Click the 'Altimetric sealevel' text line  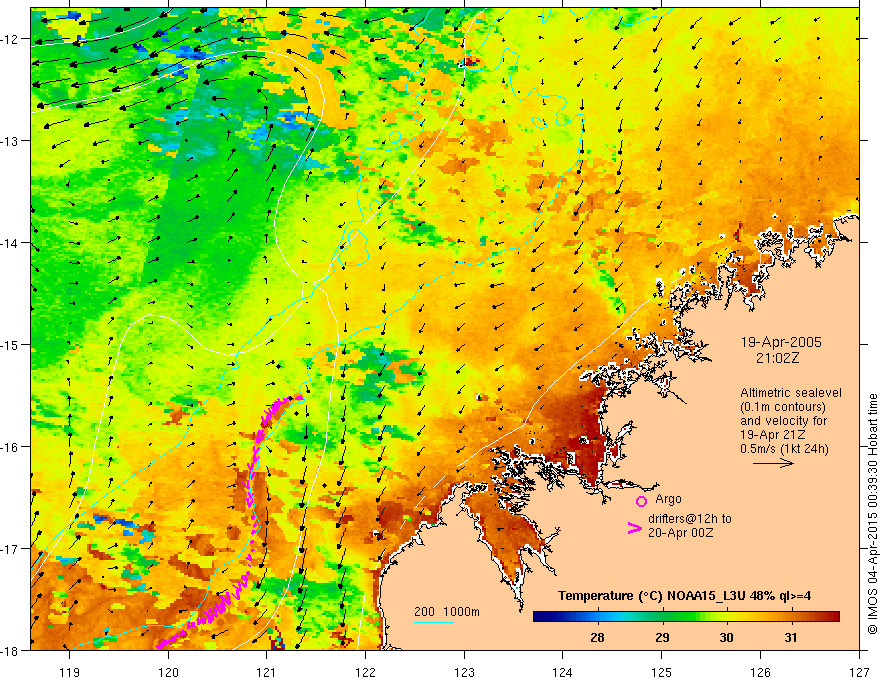[791, 393]
